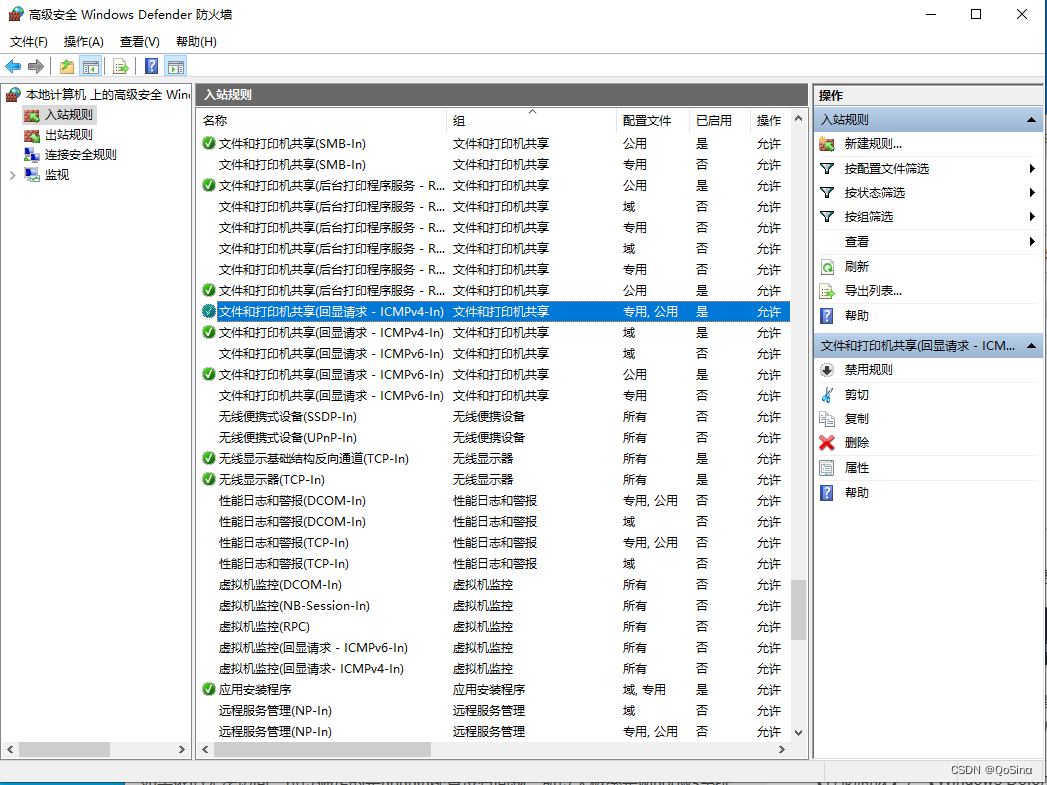This screenshot has height=785, width=1047.
Task: Click the 导出列表 icon in actions pane
Action: [x=827, y=291]
